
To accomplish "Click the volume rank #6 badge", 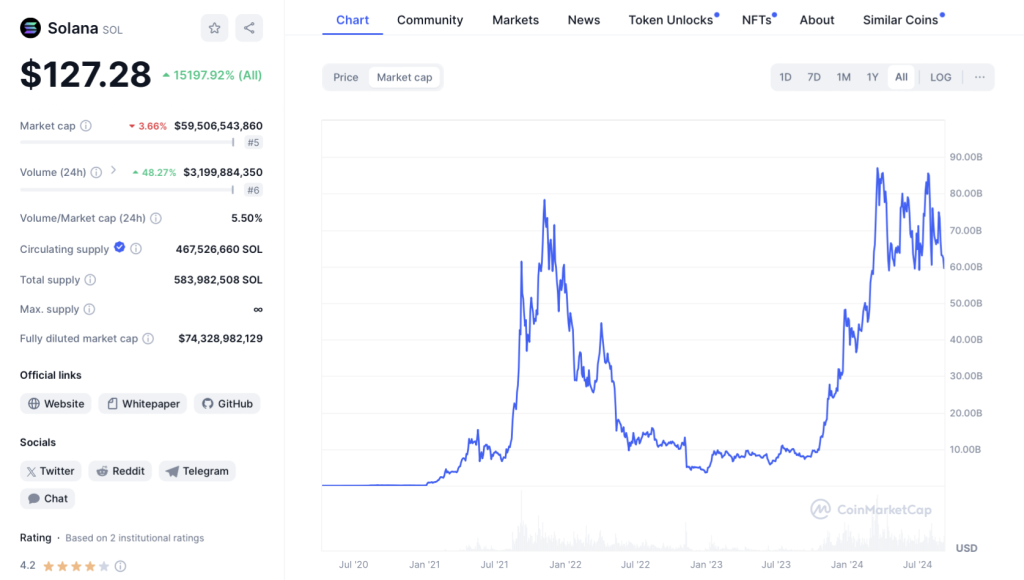I will (x=253, y=190).
